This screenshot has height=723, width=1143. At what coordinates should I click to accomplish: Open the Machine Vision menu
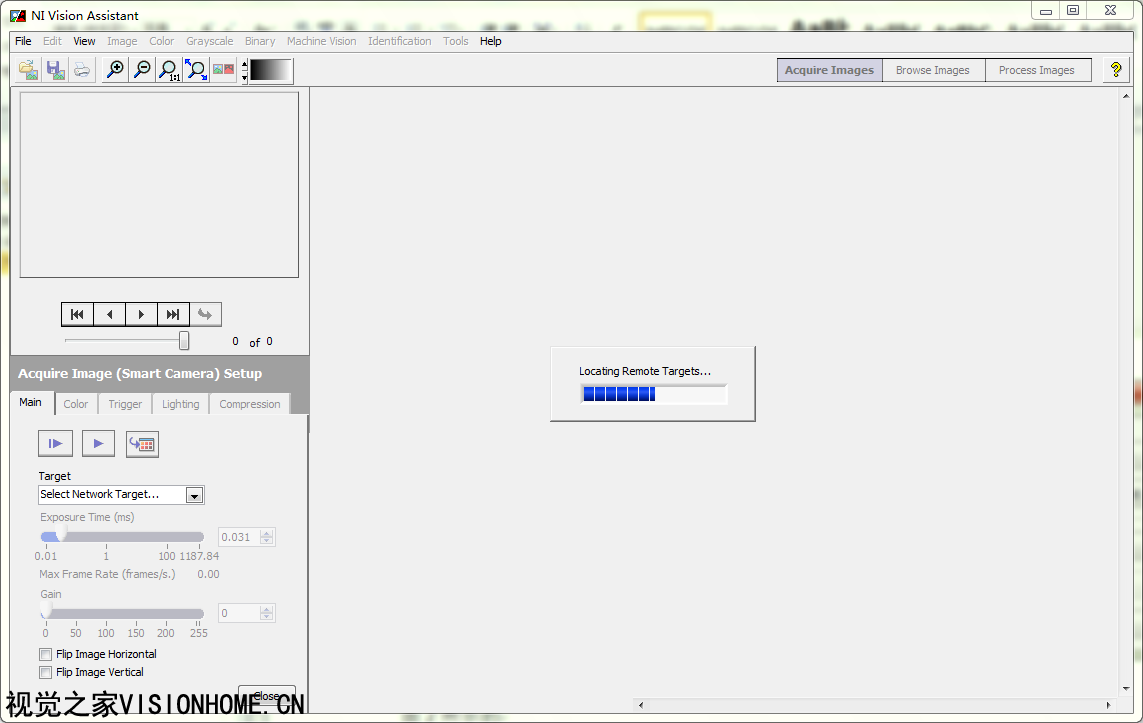pos(321,42)
